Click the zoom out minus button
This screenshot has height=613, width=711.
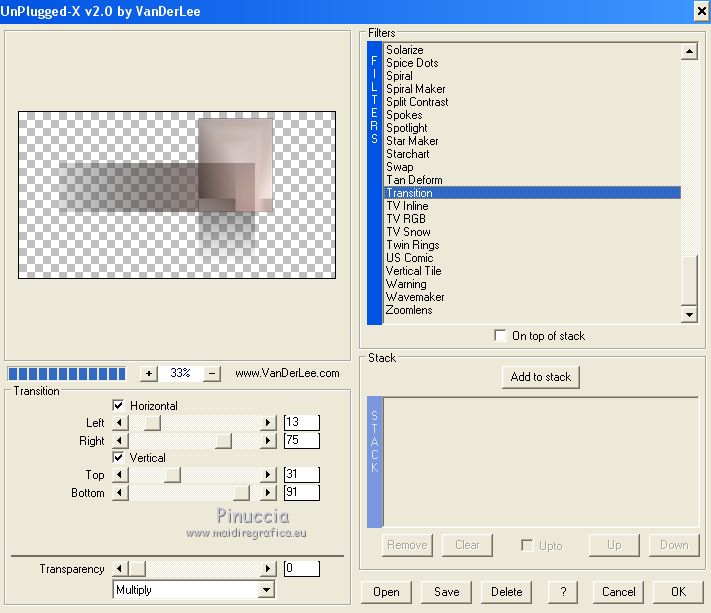(212, 374)
